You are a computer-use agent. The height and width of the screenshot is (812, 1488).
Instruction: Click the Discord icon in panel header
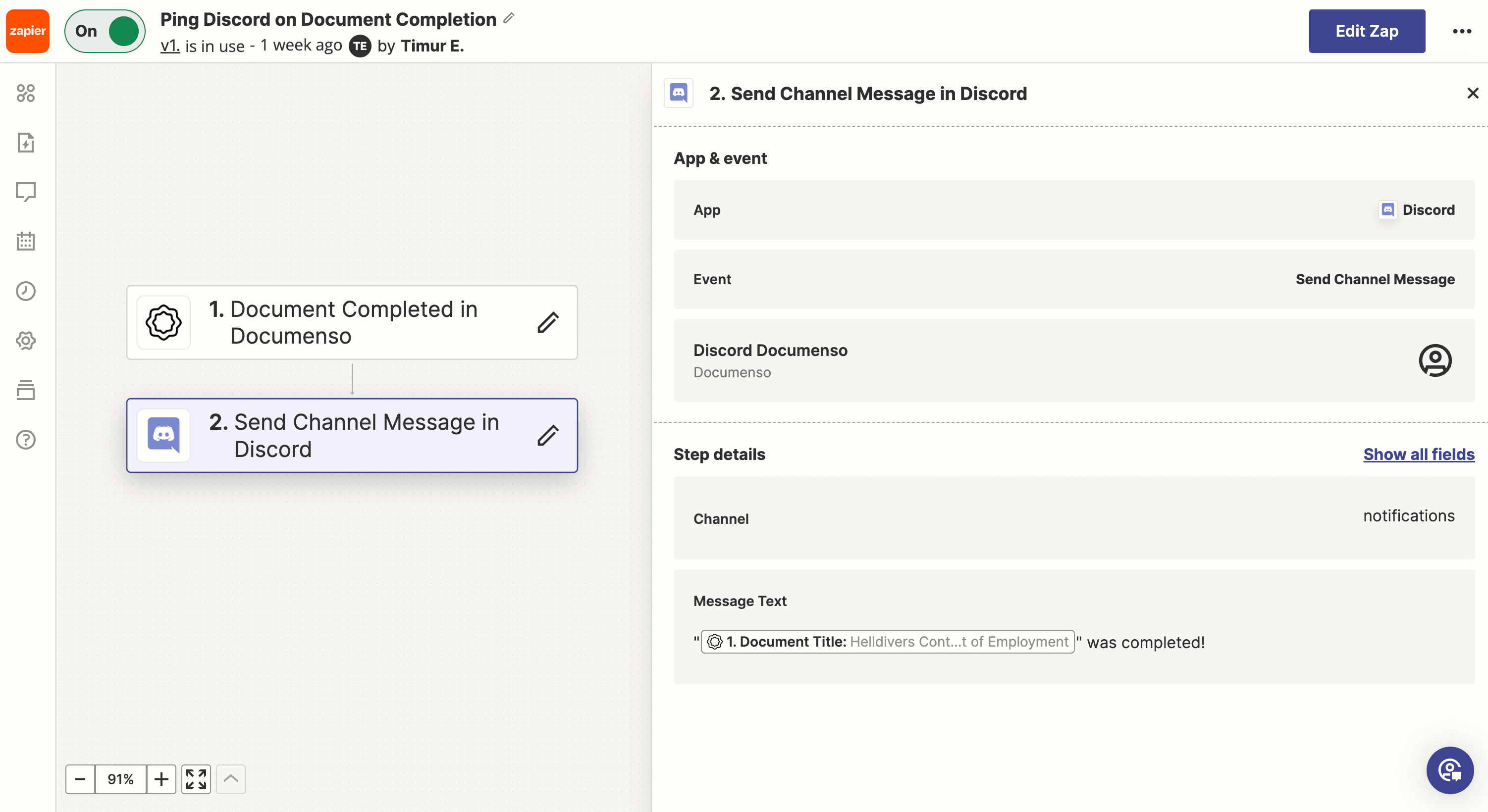click(679, 93)
